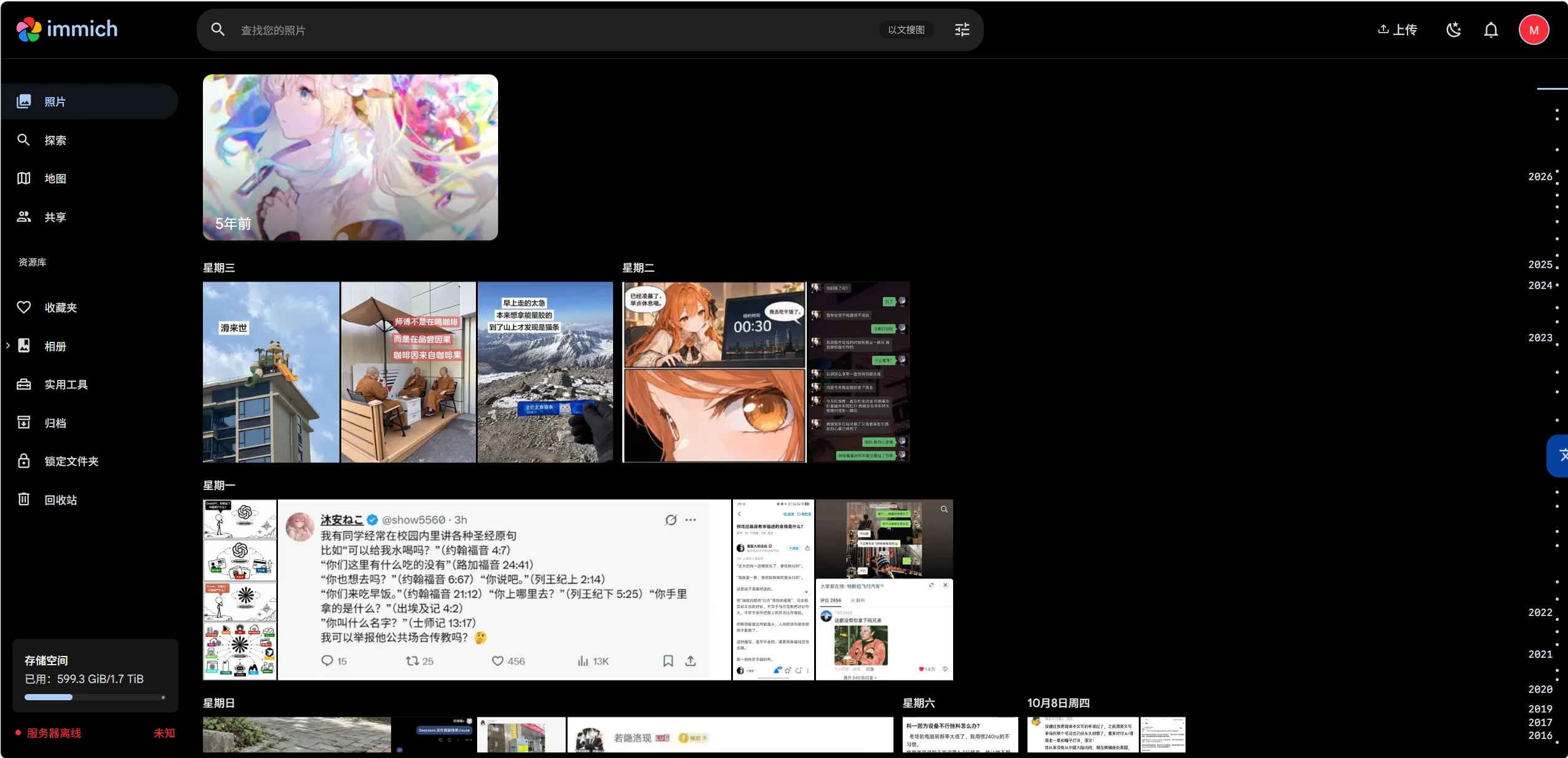Toggle the 以文搜图 search mode button
The height and width of the screenshot is (758, 1568).
[906, 30]
